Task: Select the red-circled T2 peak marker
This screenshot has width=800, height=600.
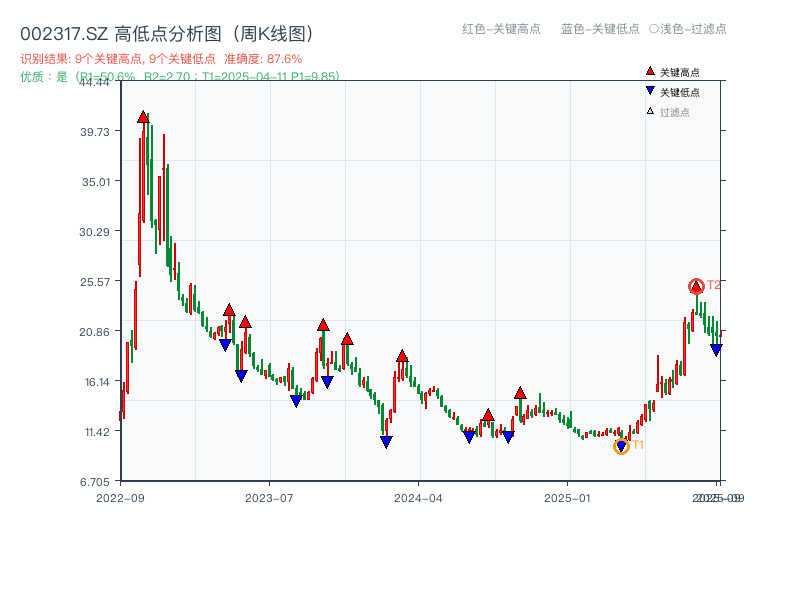Action: coord(694,287)
